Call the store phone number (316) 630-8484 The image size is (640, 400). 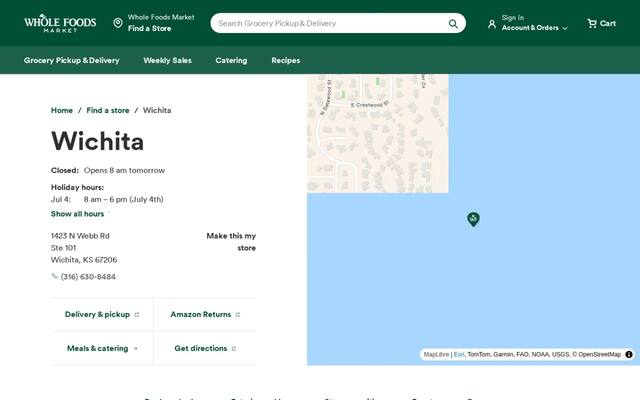[x=88, y=277]
